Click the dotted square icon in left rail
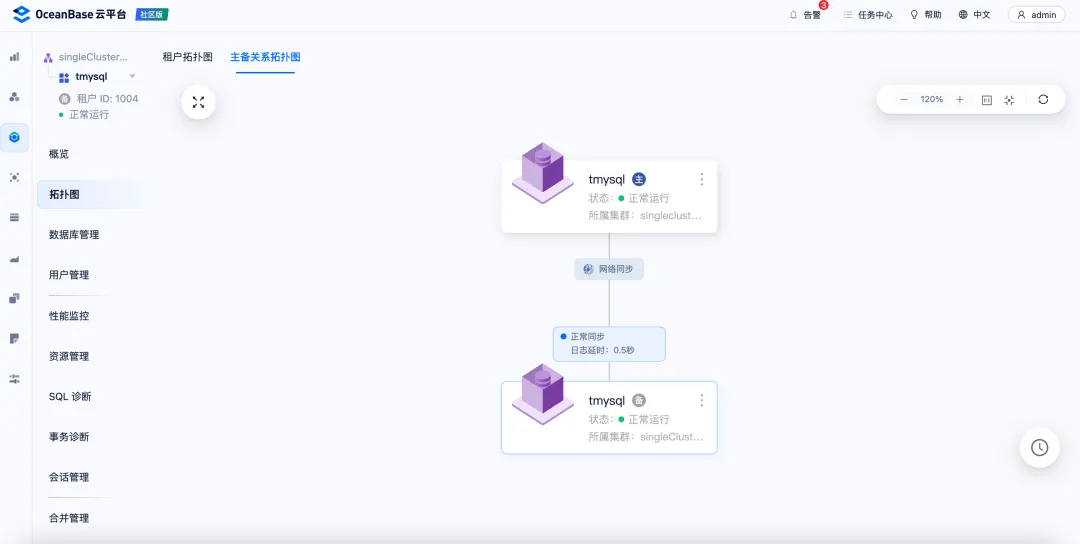 pyautogui.click(x=14, y=178)
